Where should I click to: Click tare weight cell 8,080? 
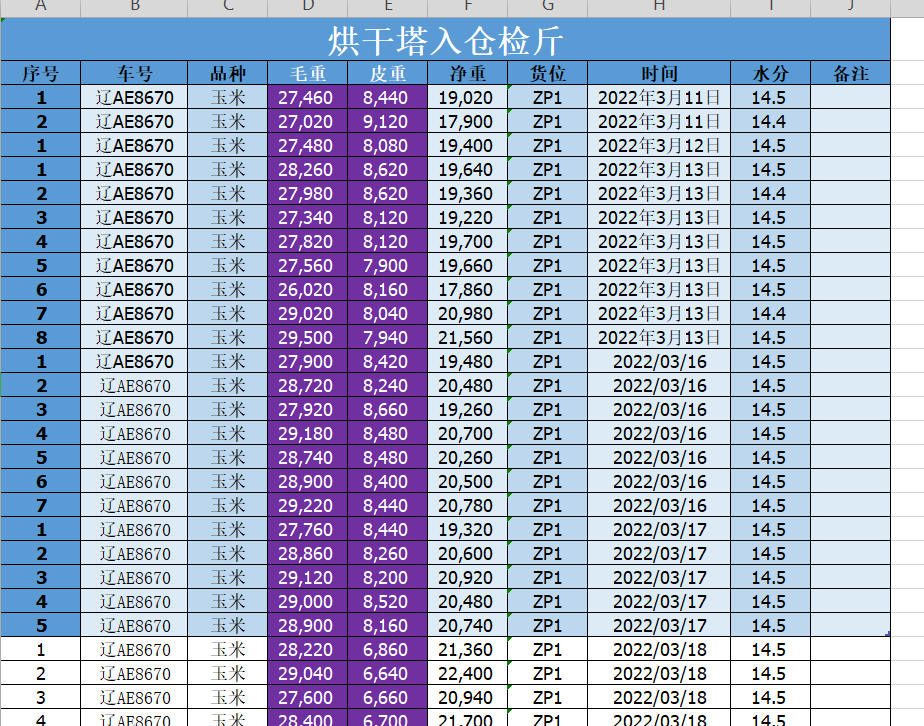[x=388, y=146]
